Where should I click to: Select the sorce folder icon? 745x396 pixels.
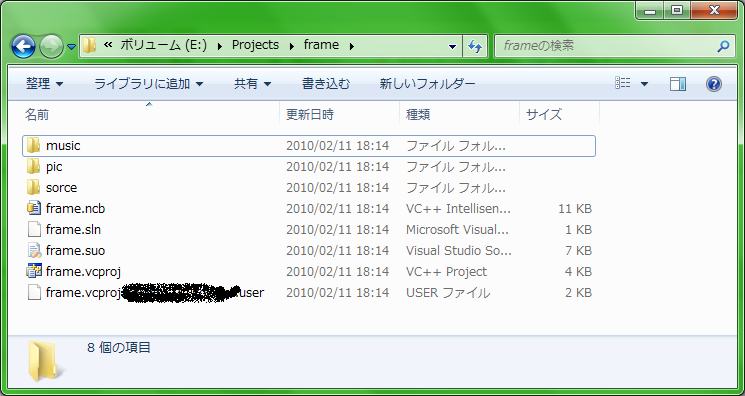tap(33, 187)
